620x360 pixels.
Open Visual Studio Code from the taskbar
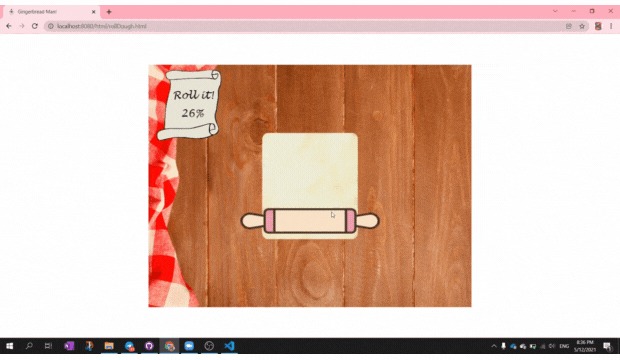[229, 346]
